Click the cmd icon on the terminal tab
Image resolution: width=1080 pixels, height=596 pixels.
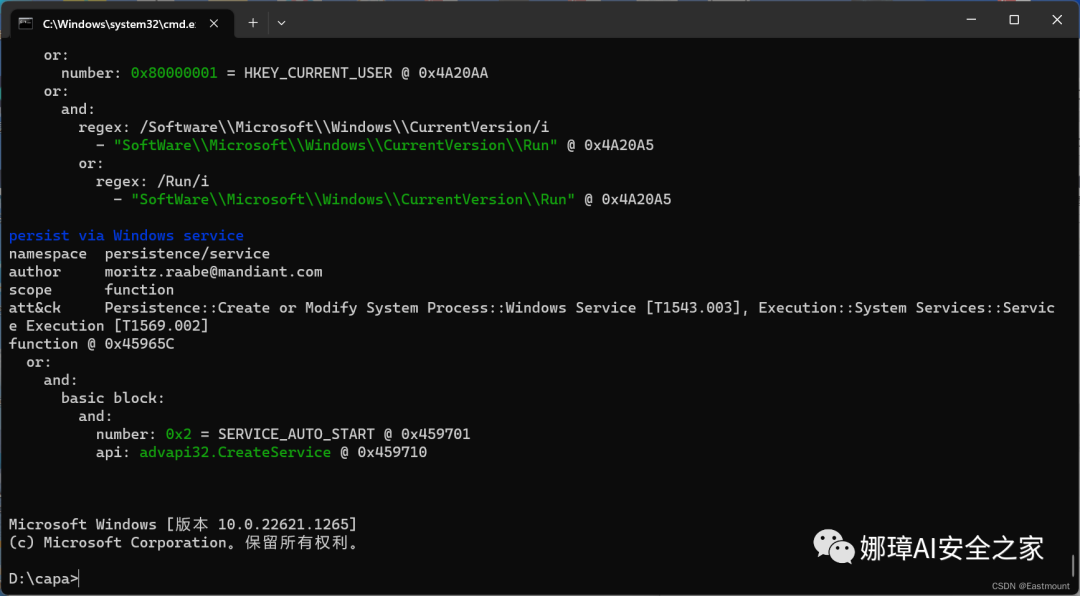(x=25, y=23)
